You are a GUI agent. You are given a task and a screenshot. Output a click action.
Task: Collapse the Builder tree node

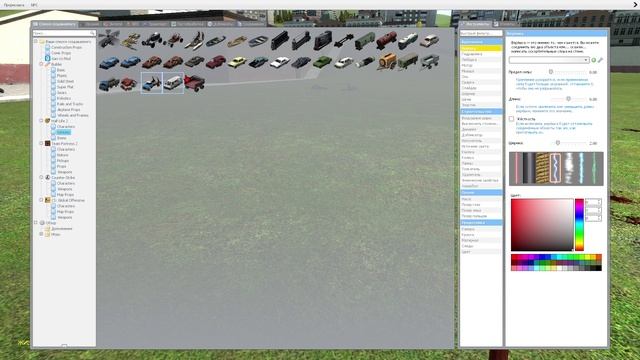(x=41, y=64)
